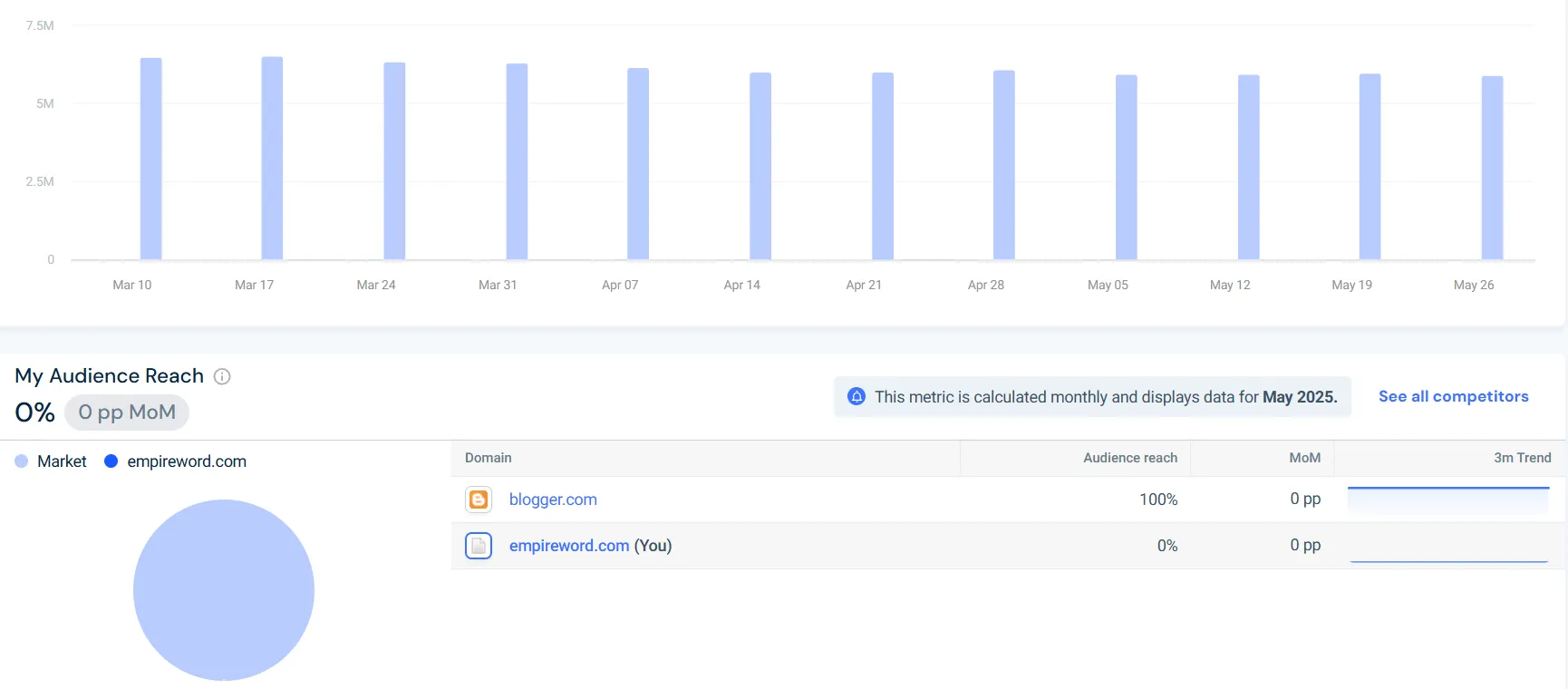
Task: Select the May 26 bar in chart
Action: pyautogui.click(x=1492, y=168)
